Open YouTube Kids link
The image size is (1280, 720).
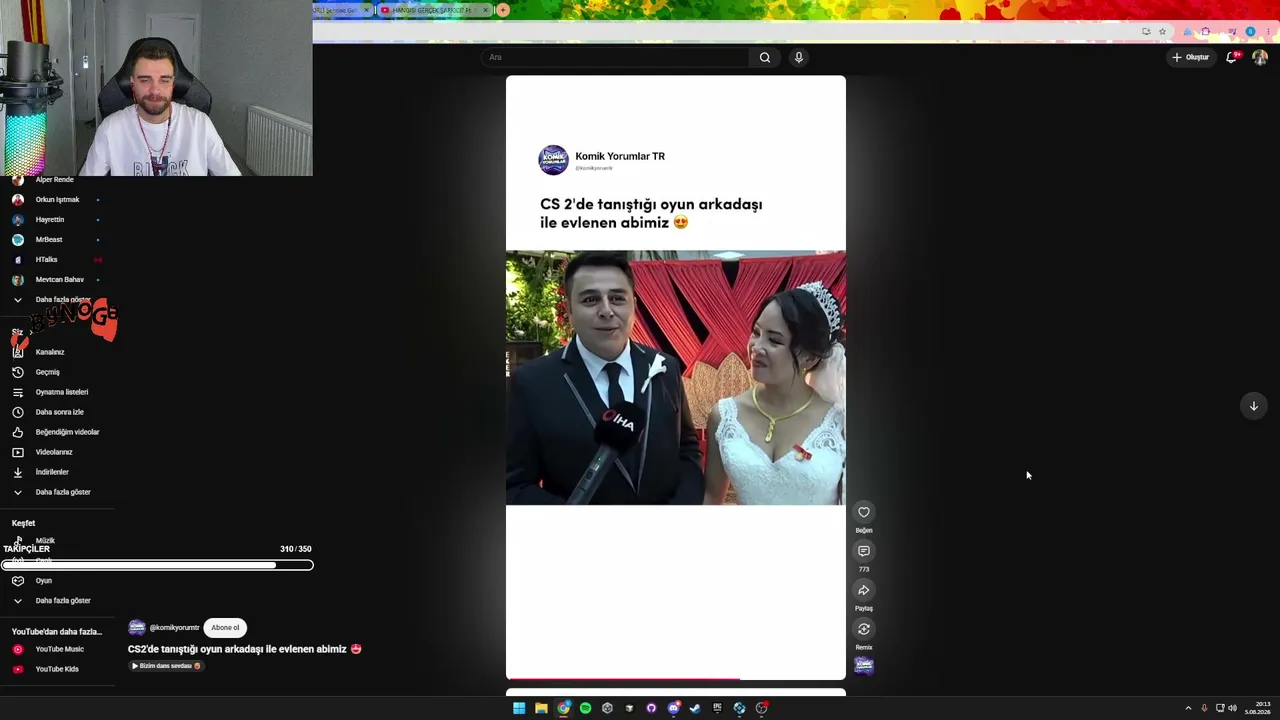pos(56,669)
